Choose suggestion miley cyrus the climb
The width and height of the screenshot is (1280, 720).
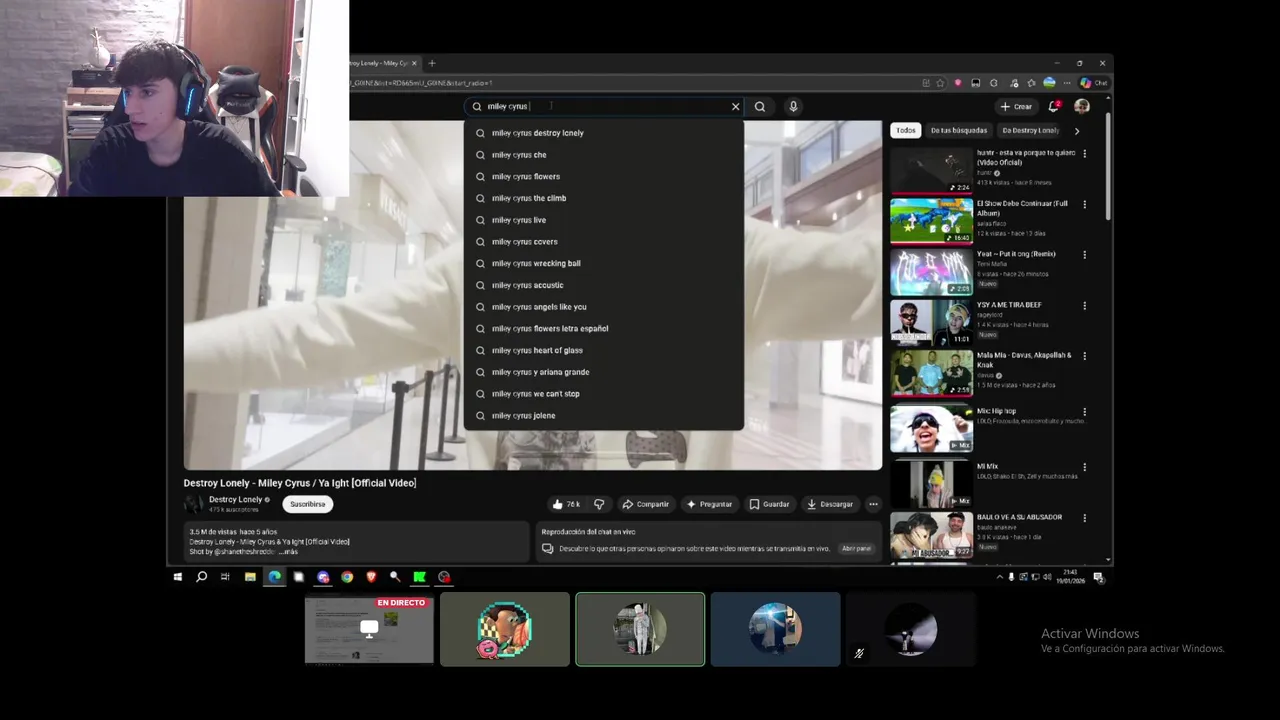point(604,198)
